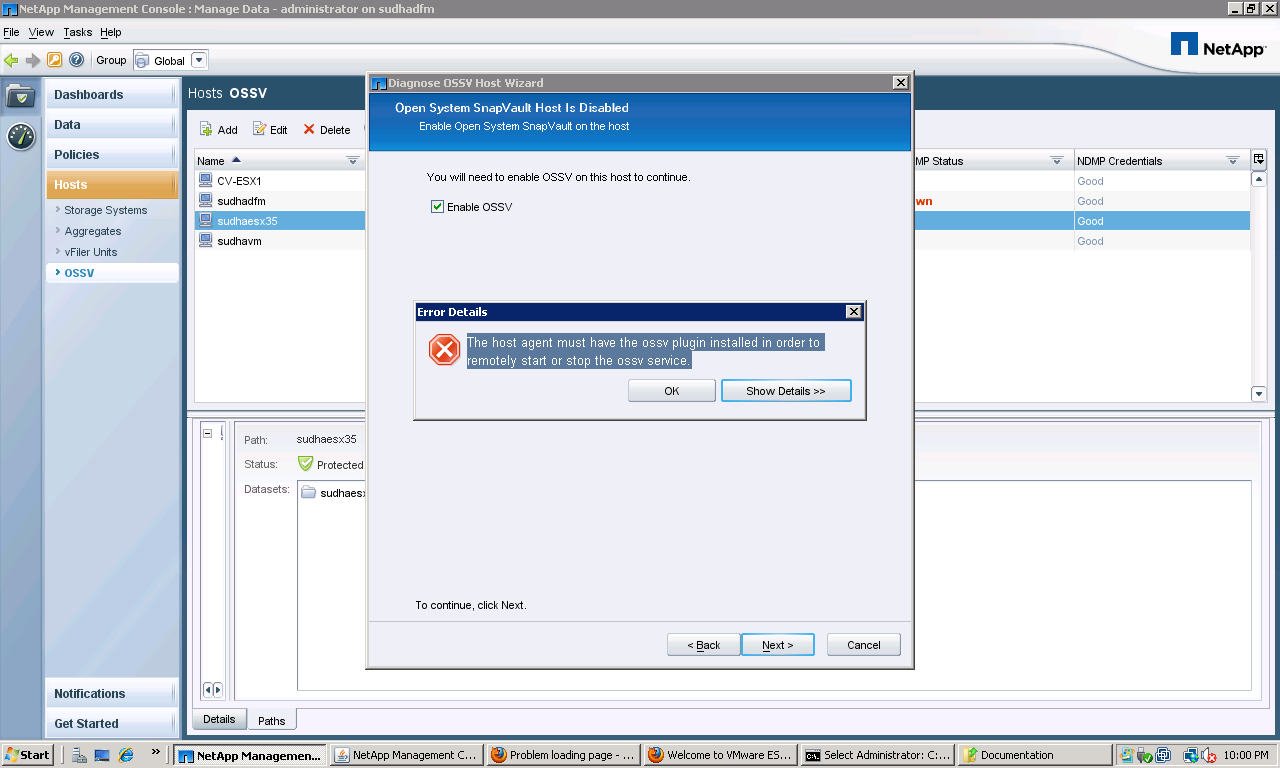Viewport: 1280px width, 768px height.
Task: Click the grey forward navigation arrow
Action: point(33,60)
